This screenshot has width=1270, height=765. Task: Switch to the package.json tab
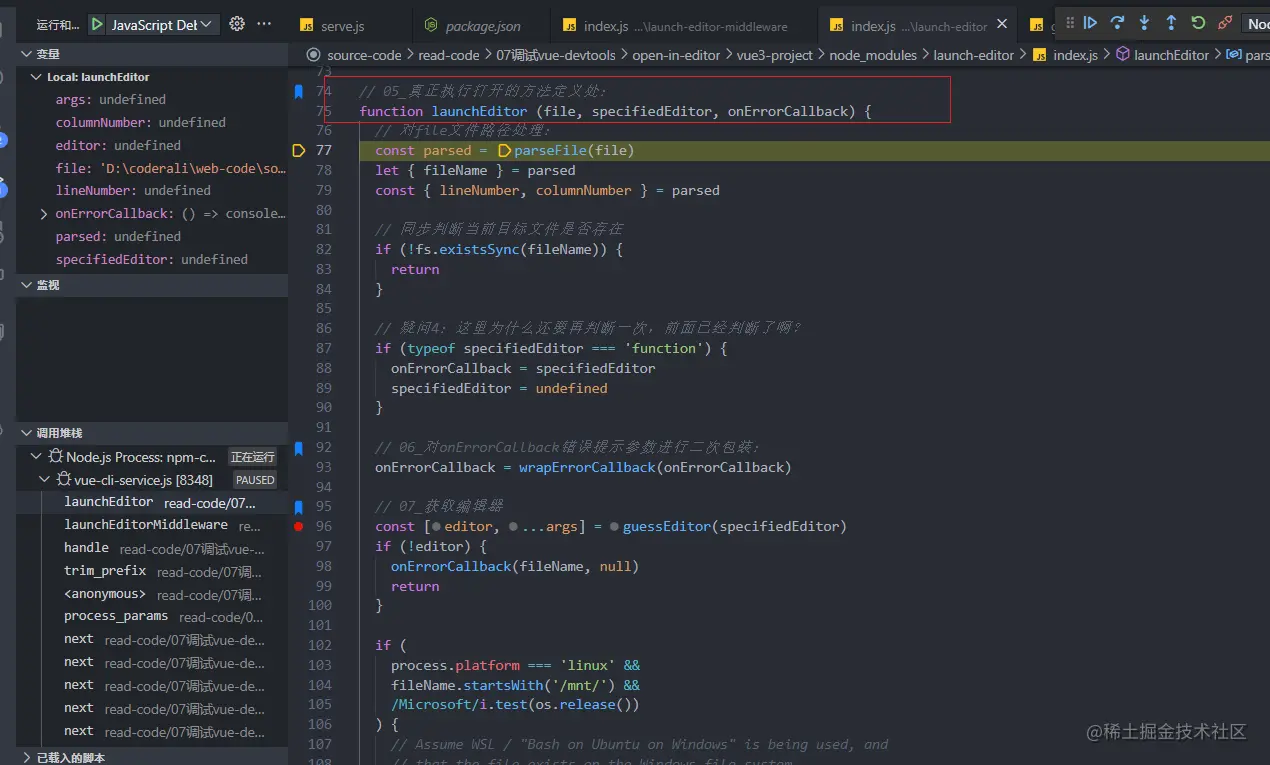point(483,26)
